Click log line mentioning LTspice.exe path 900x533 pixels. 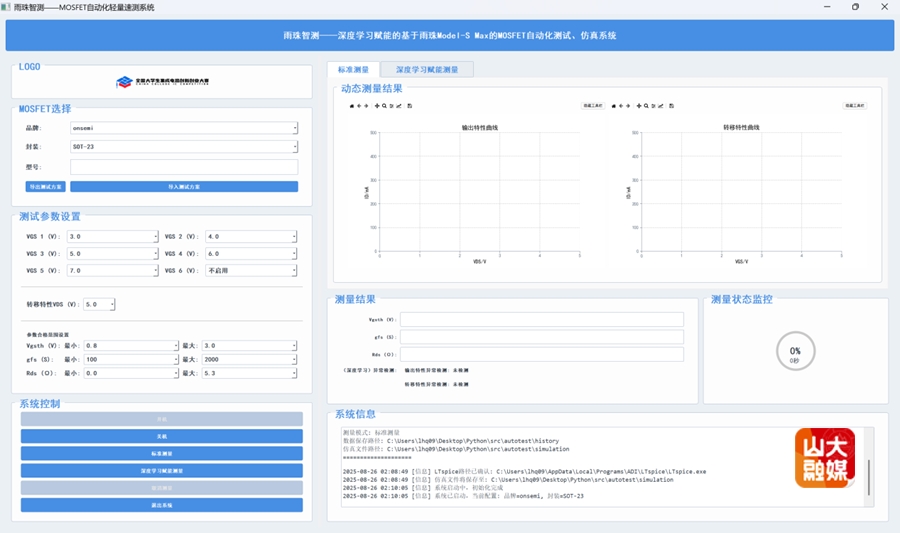pos(525,472)
